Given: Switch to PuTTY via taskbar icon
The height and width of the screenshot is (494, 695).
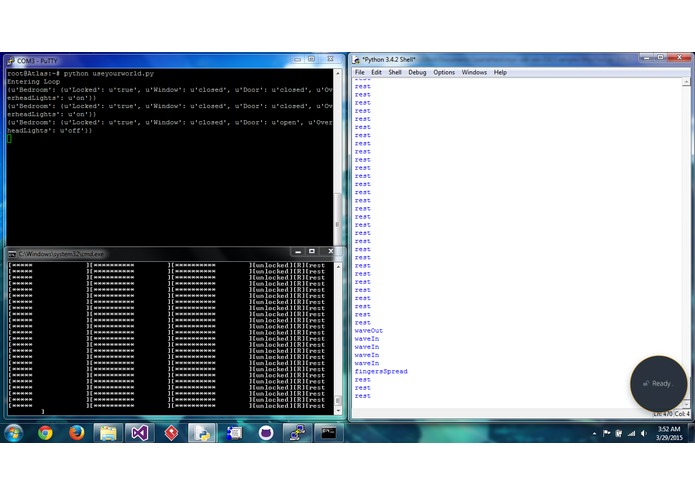Looking at the screenshot, I should click(x=297, y=433).
